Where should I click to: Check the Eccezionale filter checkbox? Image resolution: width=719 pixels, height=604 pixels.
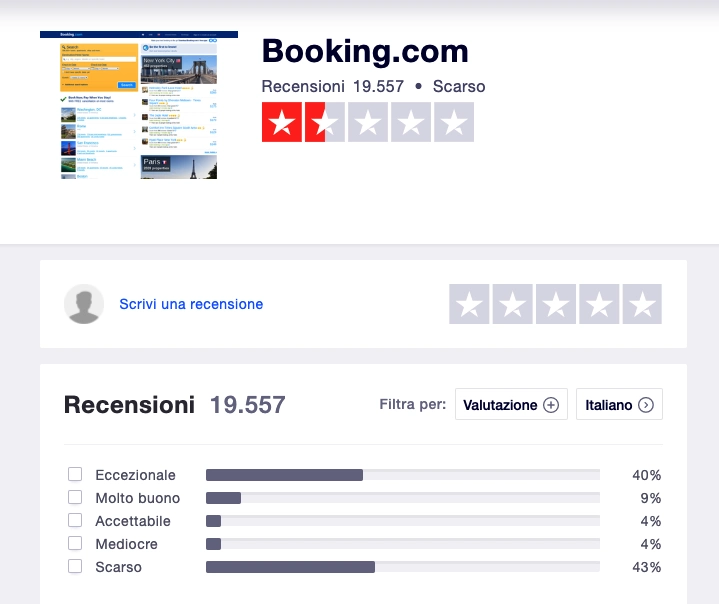(75, 474)
